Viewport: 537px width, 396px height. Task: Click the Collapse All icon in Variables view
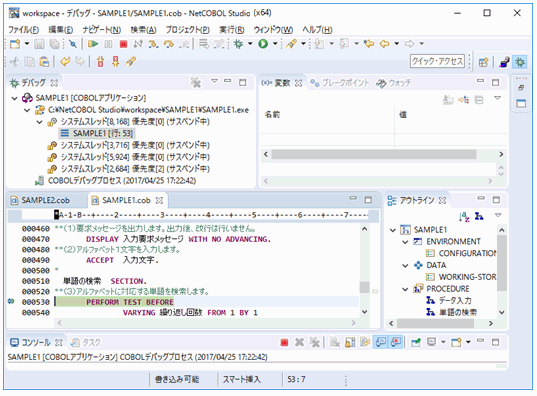point(479,100)
